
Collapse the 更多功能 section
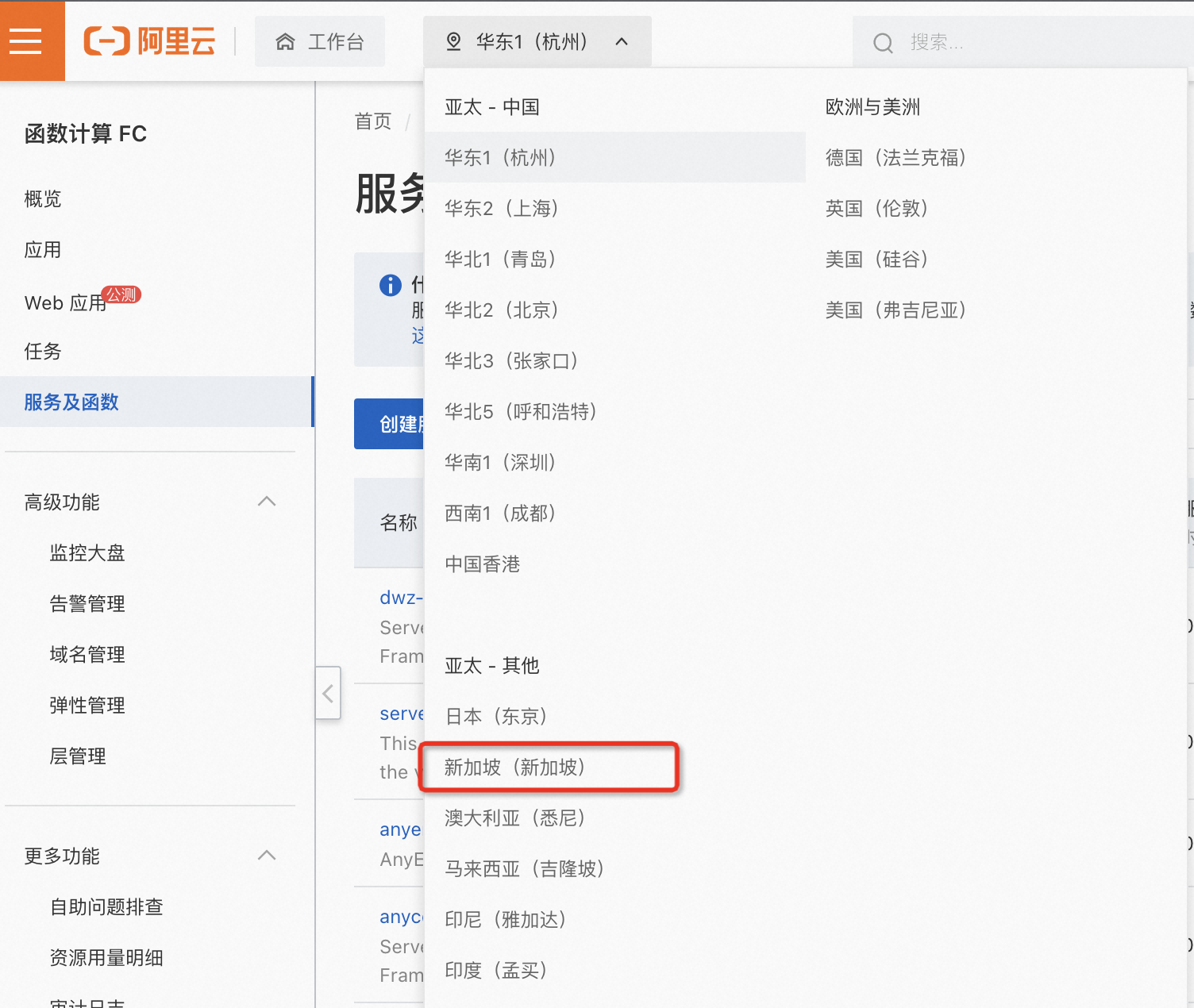tap(267, 856)
